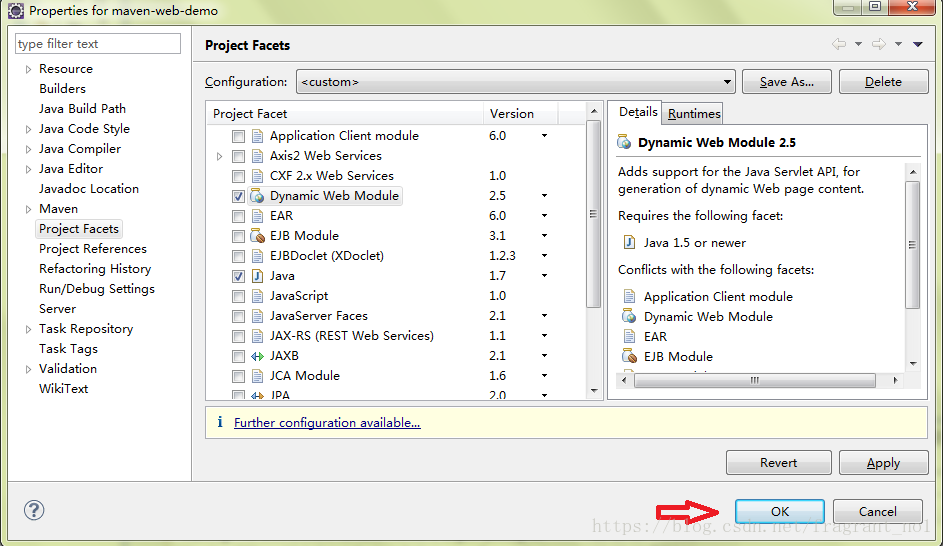943x546 pixels.
Task: Click the Details pane vertical scrollbar thumb
Action: pyautogui.click(x=912, y=244)
